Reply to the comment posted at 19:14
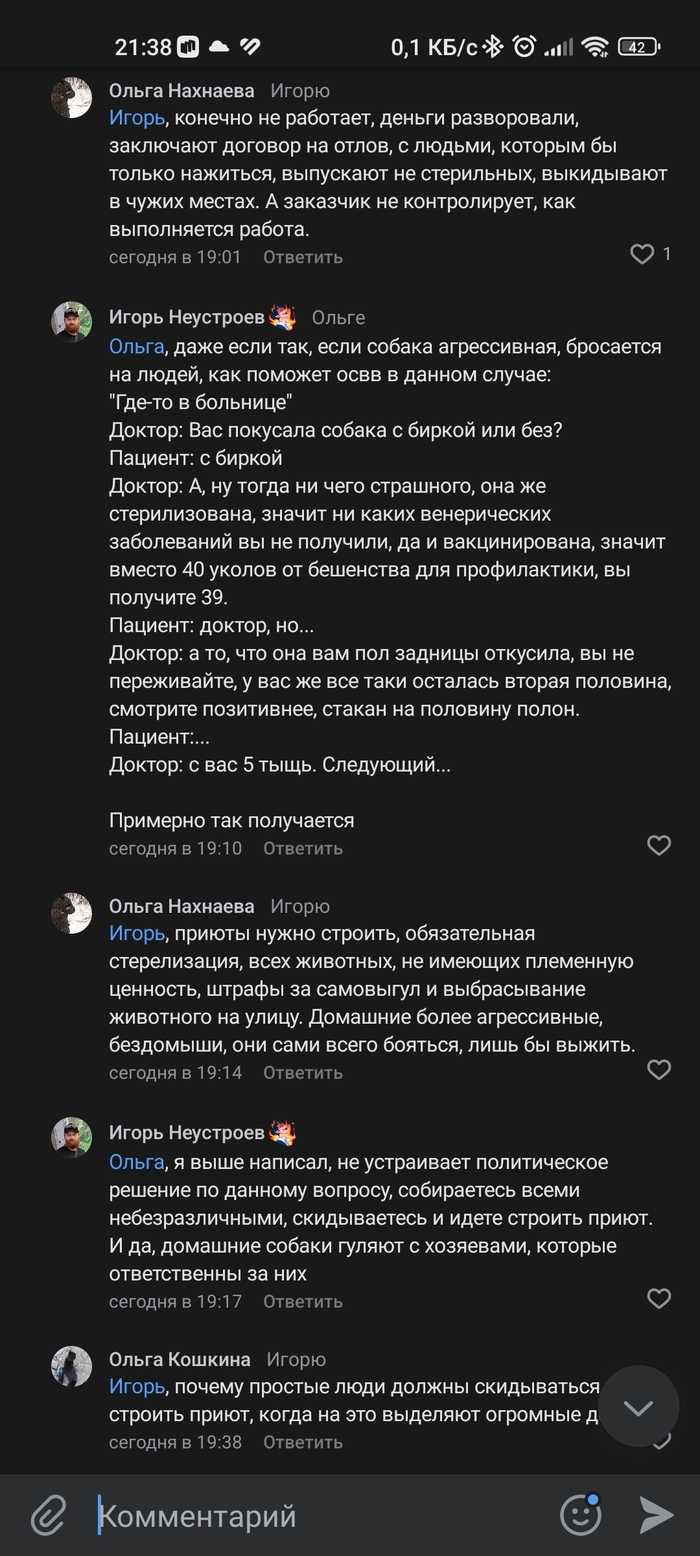 (x=302, y=1072)
